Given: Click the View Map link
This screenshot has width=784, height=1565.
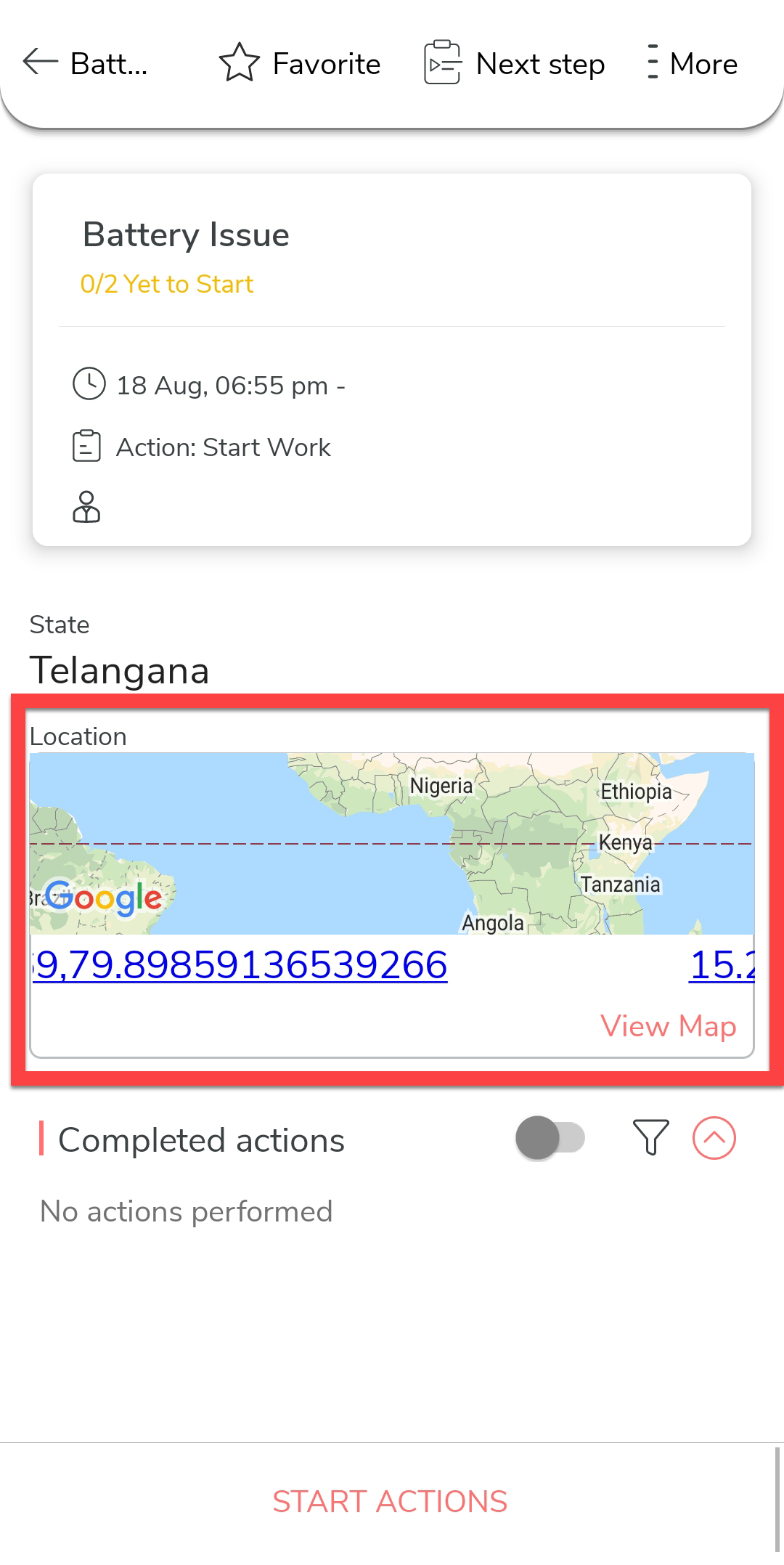Looking at the screenshot, I should pos(668,1026).
